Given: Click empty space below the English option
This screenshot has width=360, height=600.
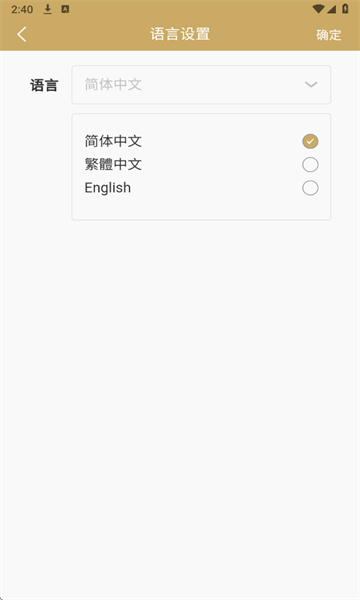Looking at the screenshot, I should coord(201,209).
